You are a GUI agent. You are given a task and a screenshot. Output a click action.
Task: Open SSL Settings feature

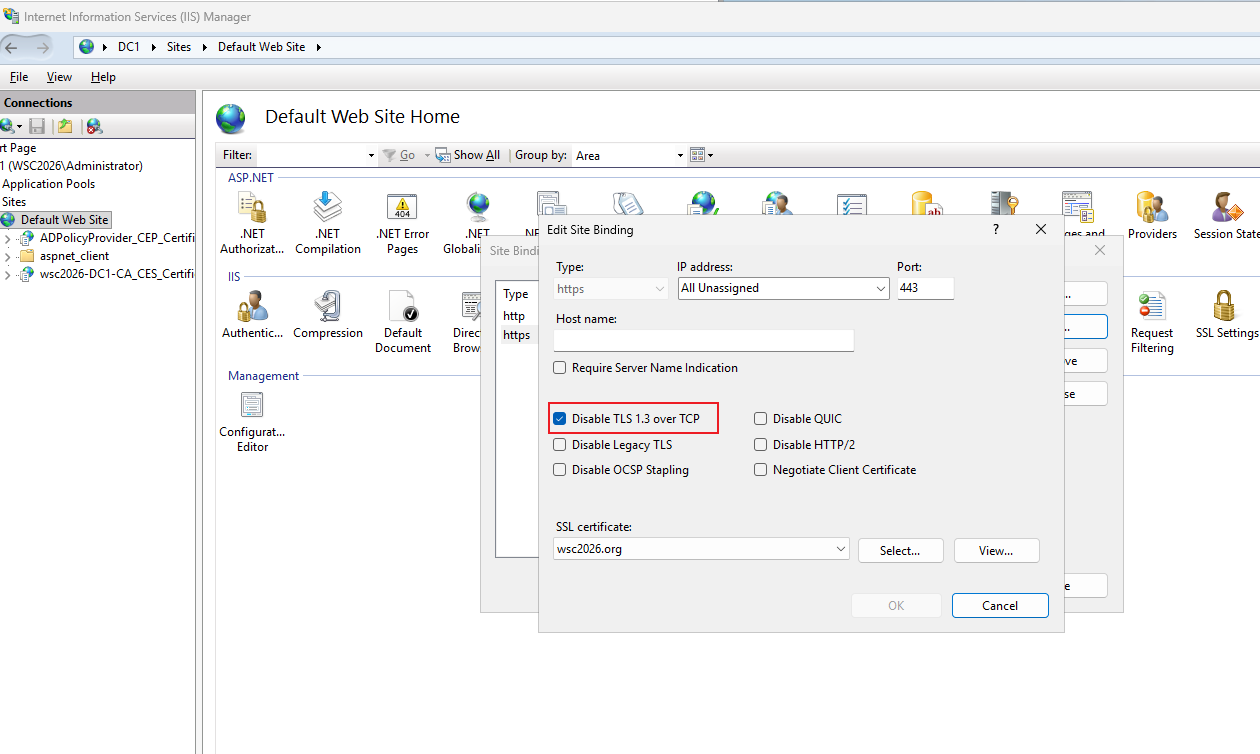tap(1226, 315)
